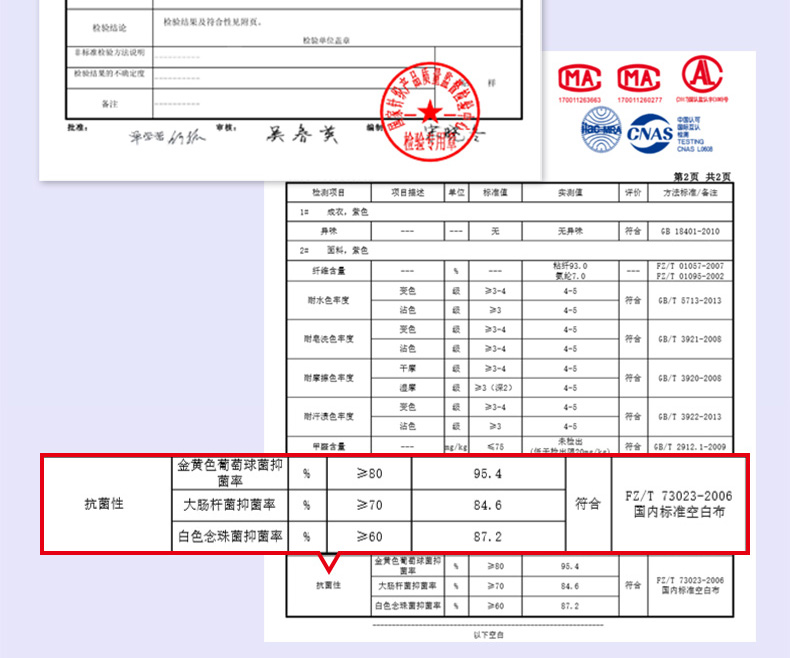Click the '检验结论' label cell
Viewport: 790px width, 658px height.
pyautogui.click(x=109, y=28)
